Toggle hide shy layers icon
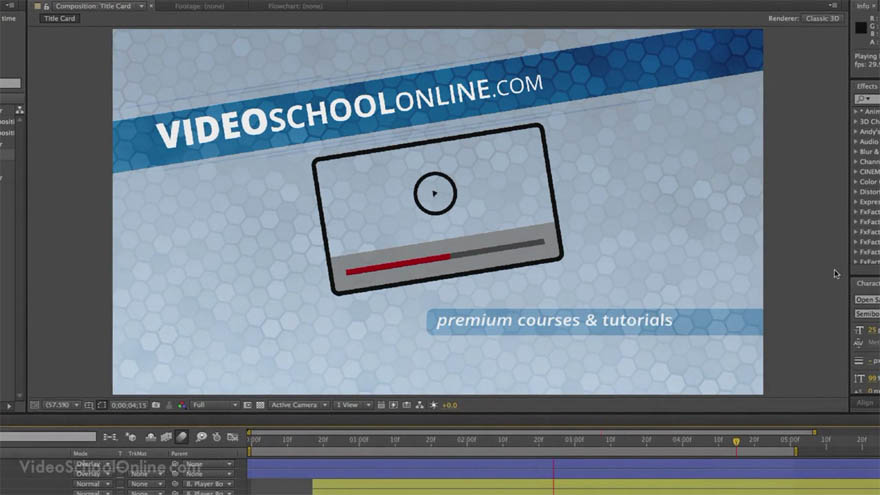This screenshot has height=495, width=880. pyautogui.click(x=150, y=437)
